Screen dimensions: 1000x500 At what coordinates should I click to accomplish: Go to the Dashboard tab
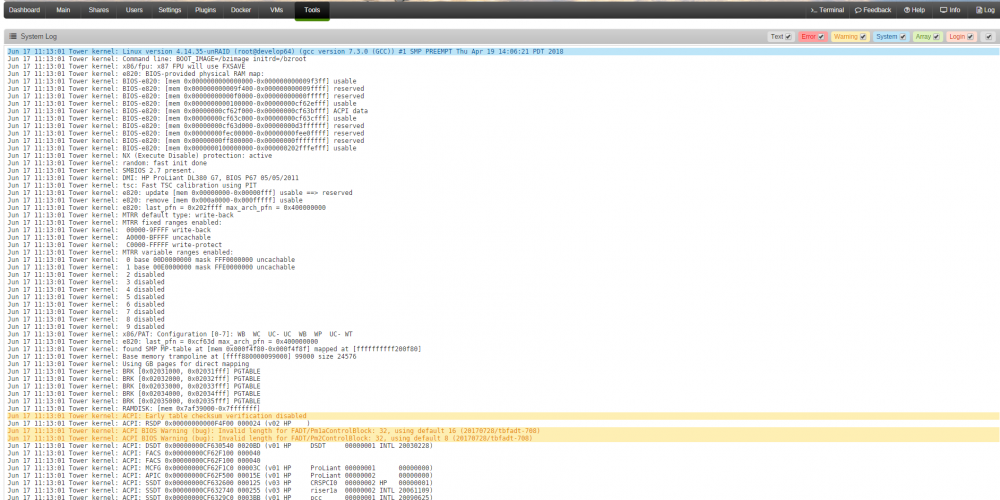pos(24,10)
